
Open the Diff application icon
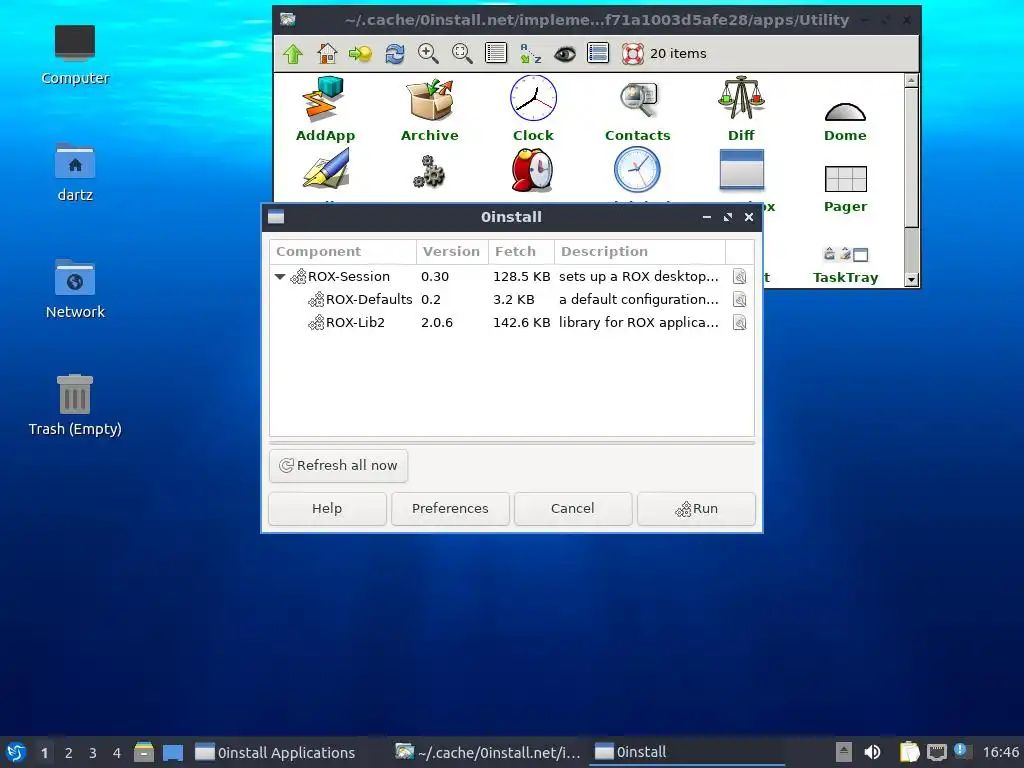pyautogui.click(x=741, y=109)
